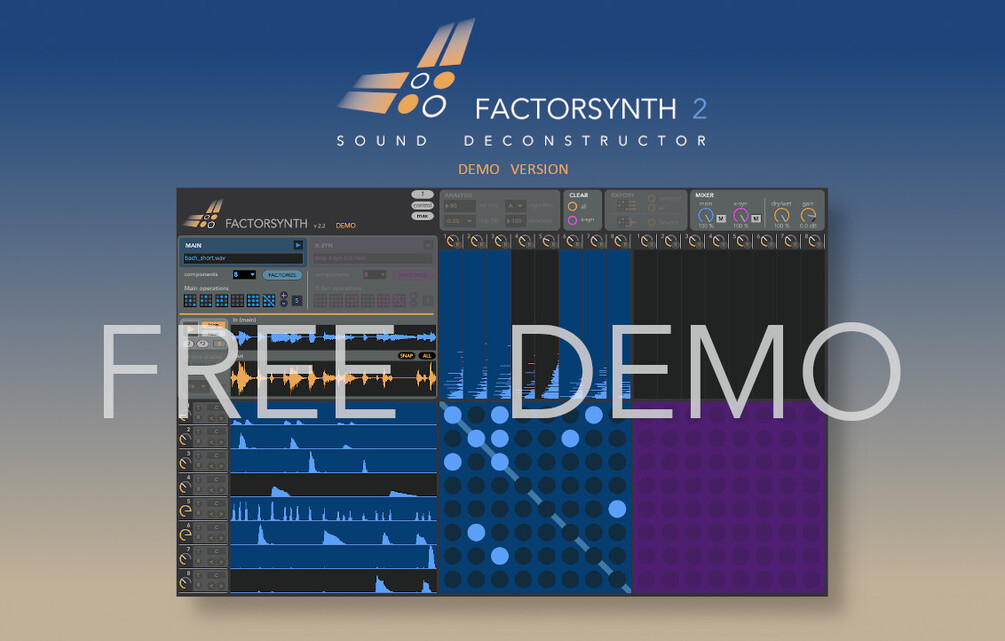Click the window size field in ANALYSIS
The width and height of the screenshot is (1005, 641).
tap(460, 206)
